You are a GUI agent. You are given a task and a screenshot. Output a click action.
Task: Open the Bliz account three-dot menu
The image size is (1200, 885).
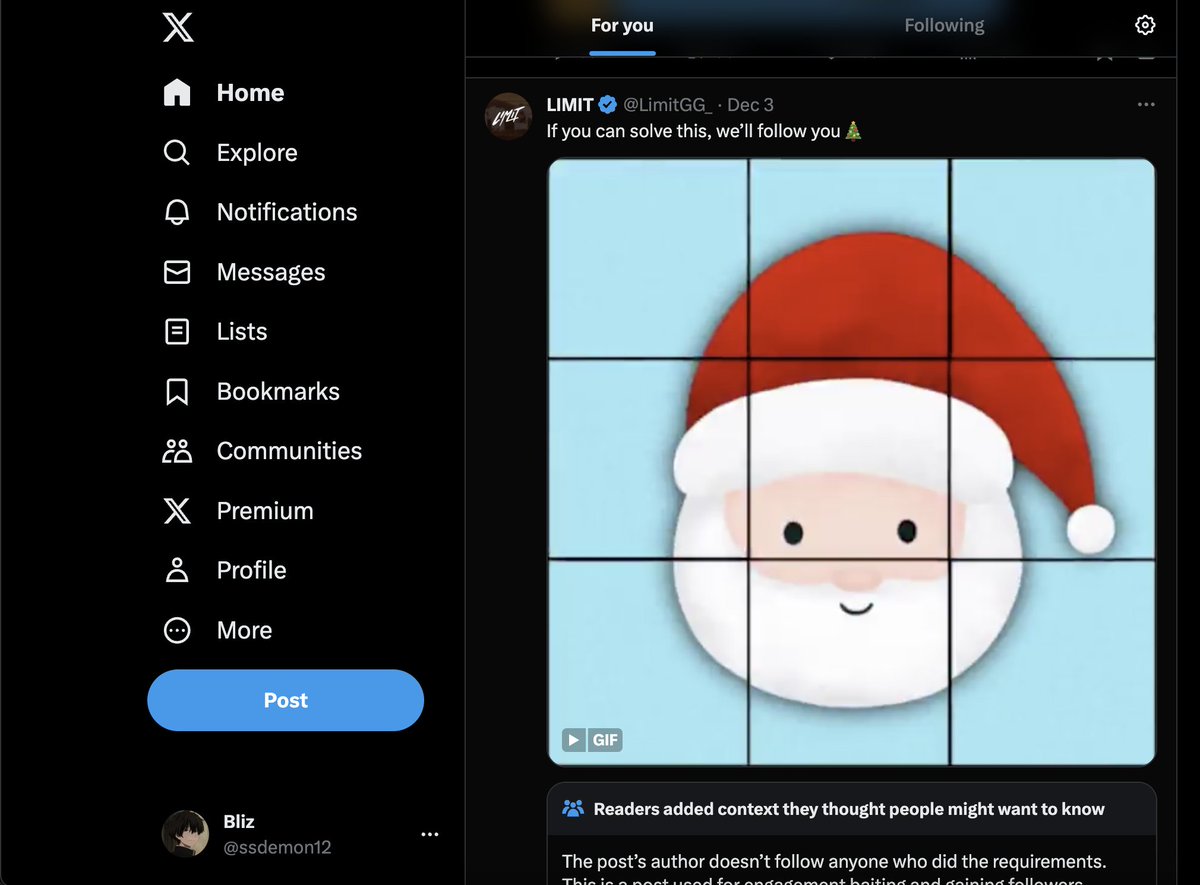pyautogui.click(x=430, y=834)
